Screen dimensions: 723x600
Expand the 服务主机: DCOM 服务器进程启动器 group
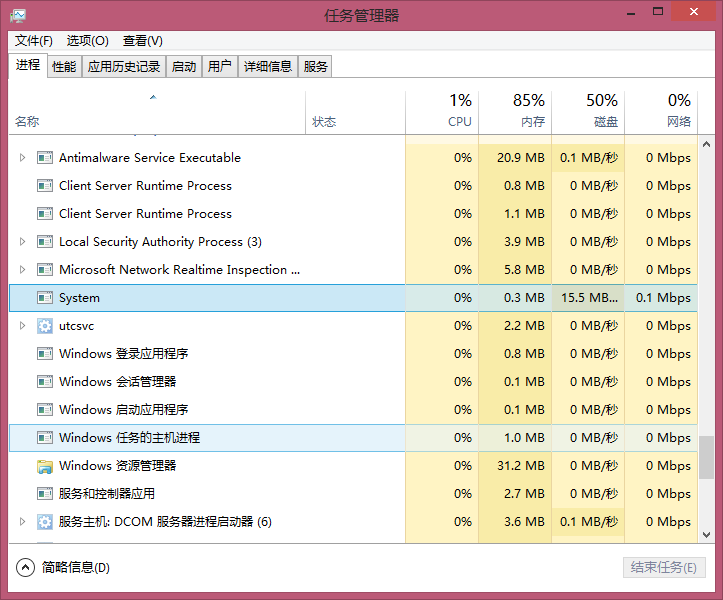[22, 522]
